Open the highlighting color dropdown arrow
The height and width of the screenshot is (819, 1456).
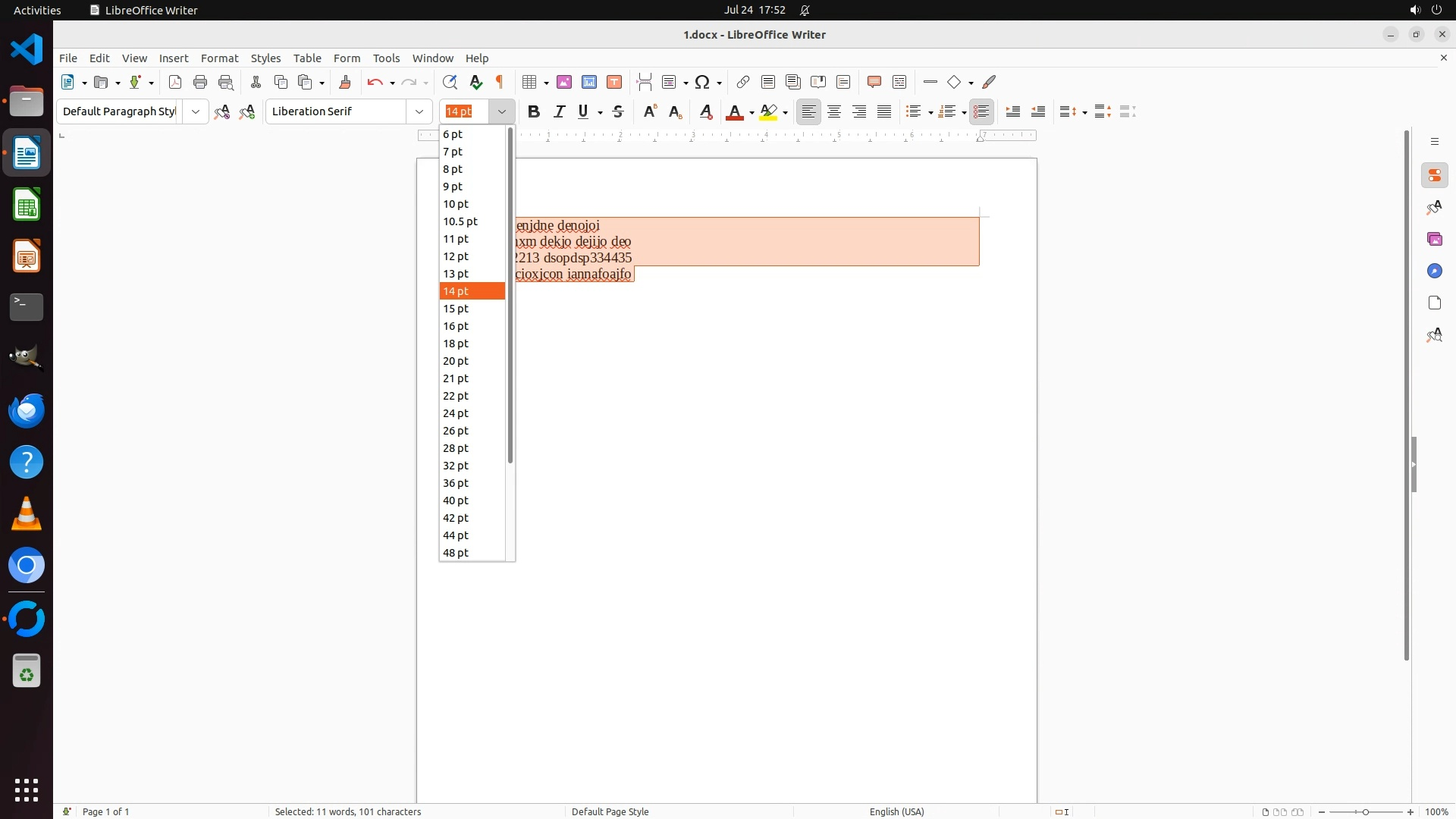(786, 112)
